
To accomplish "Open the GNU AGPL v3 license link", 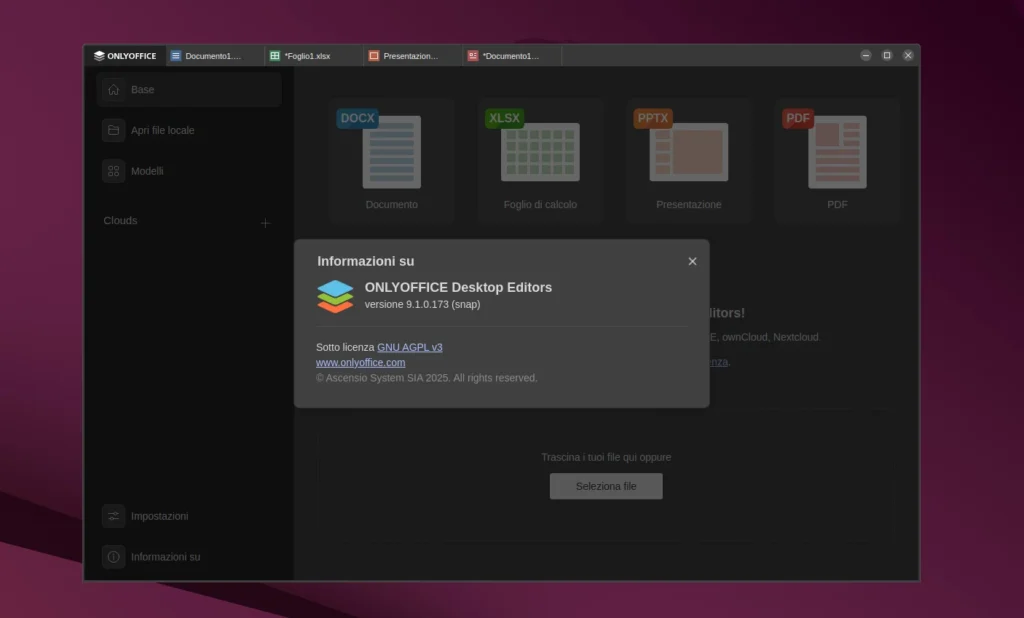I will click(410, 347).
